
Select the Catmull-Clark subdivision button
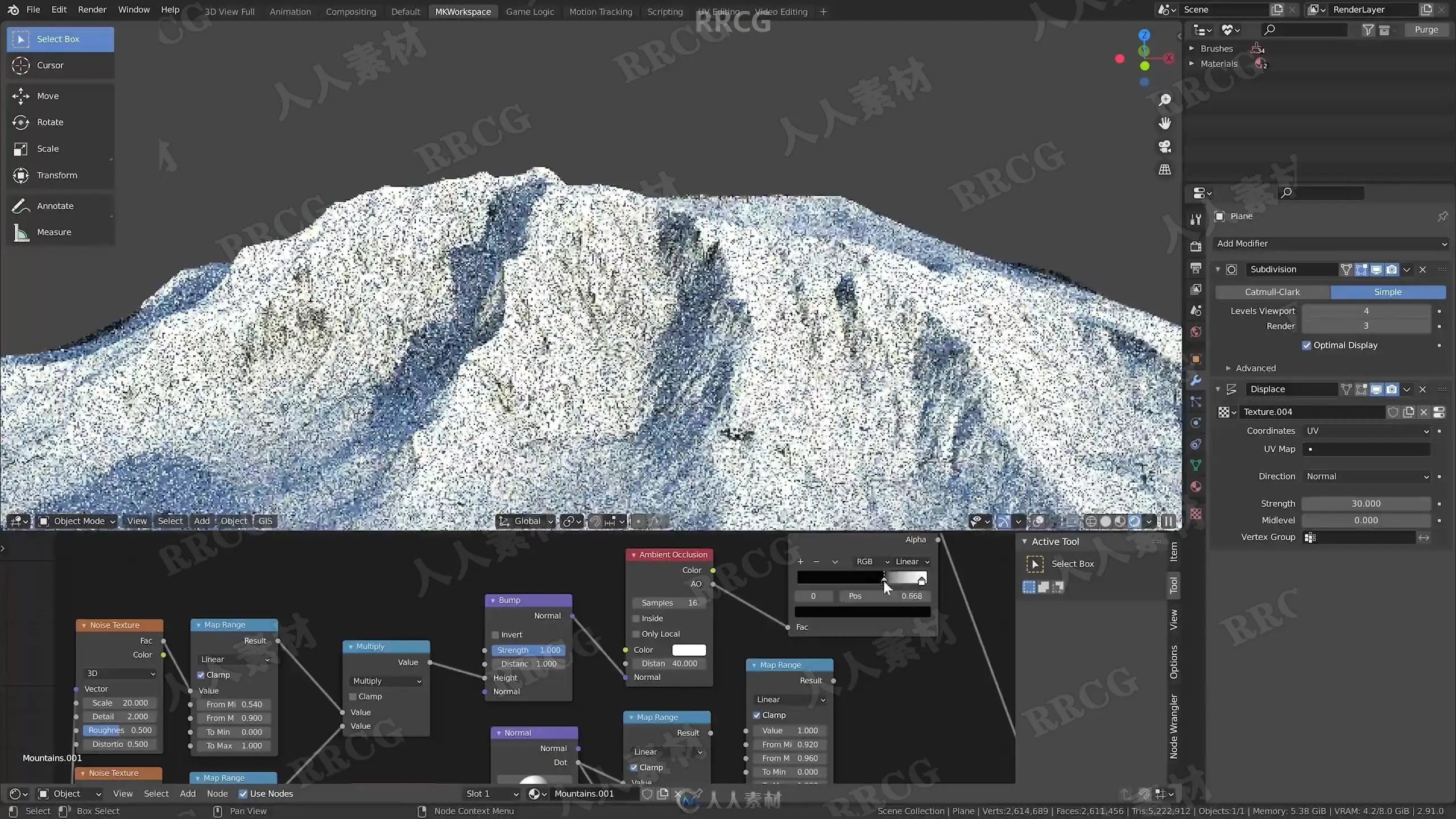[1272, 292]
